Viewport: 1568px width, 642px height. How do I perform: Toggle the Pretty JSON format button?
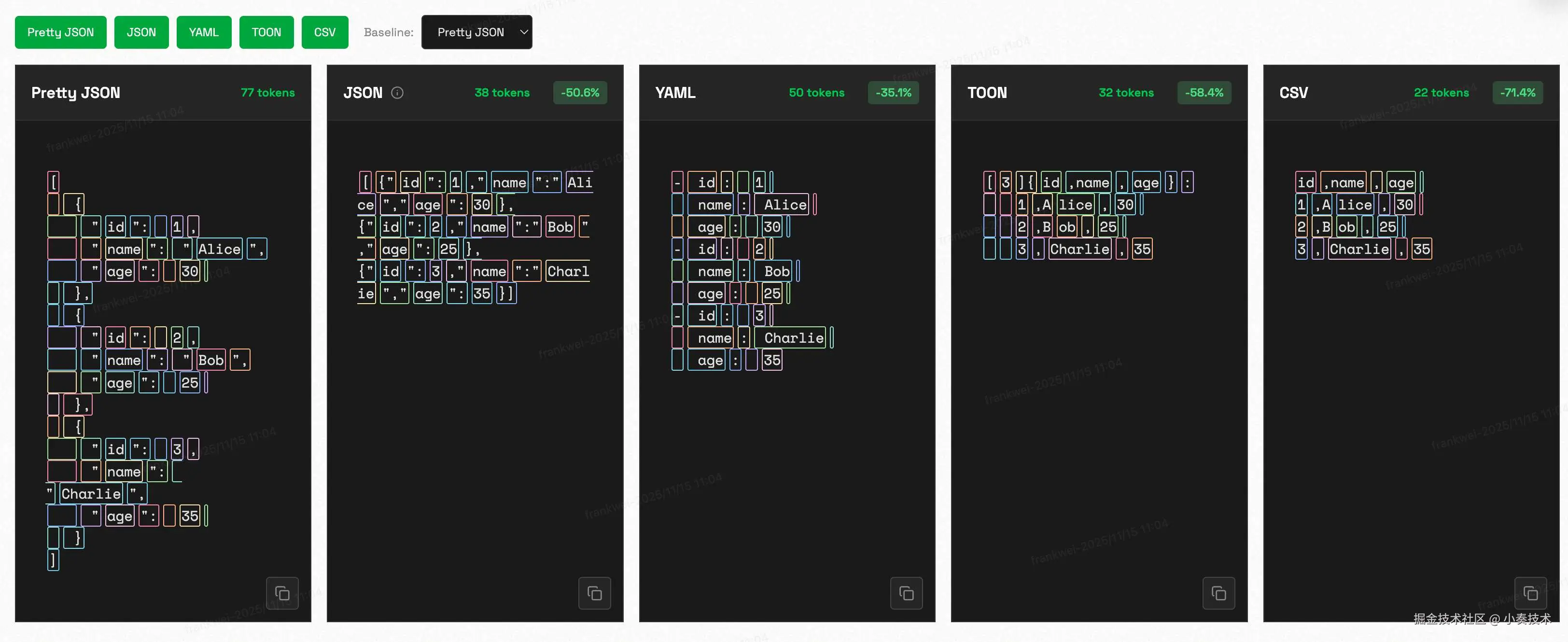coord(60,32)
